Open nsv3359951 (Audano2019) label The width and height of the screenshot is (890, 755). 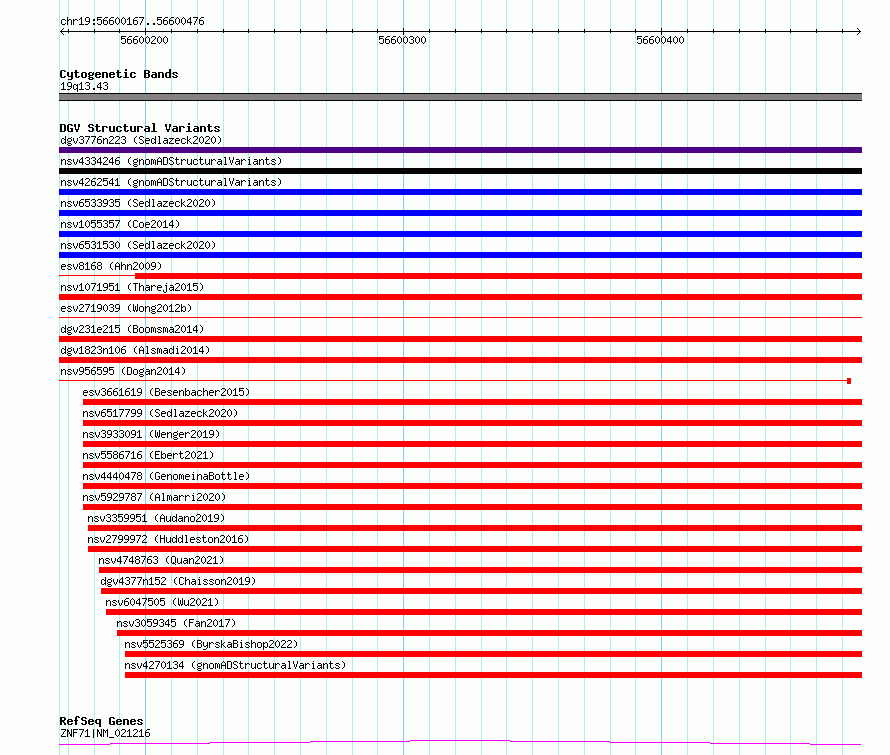point(156,518)
